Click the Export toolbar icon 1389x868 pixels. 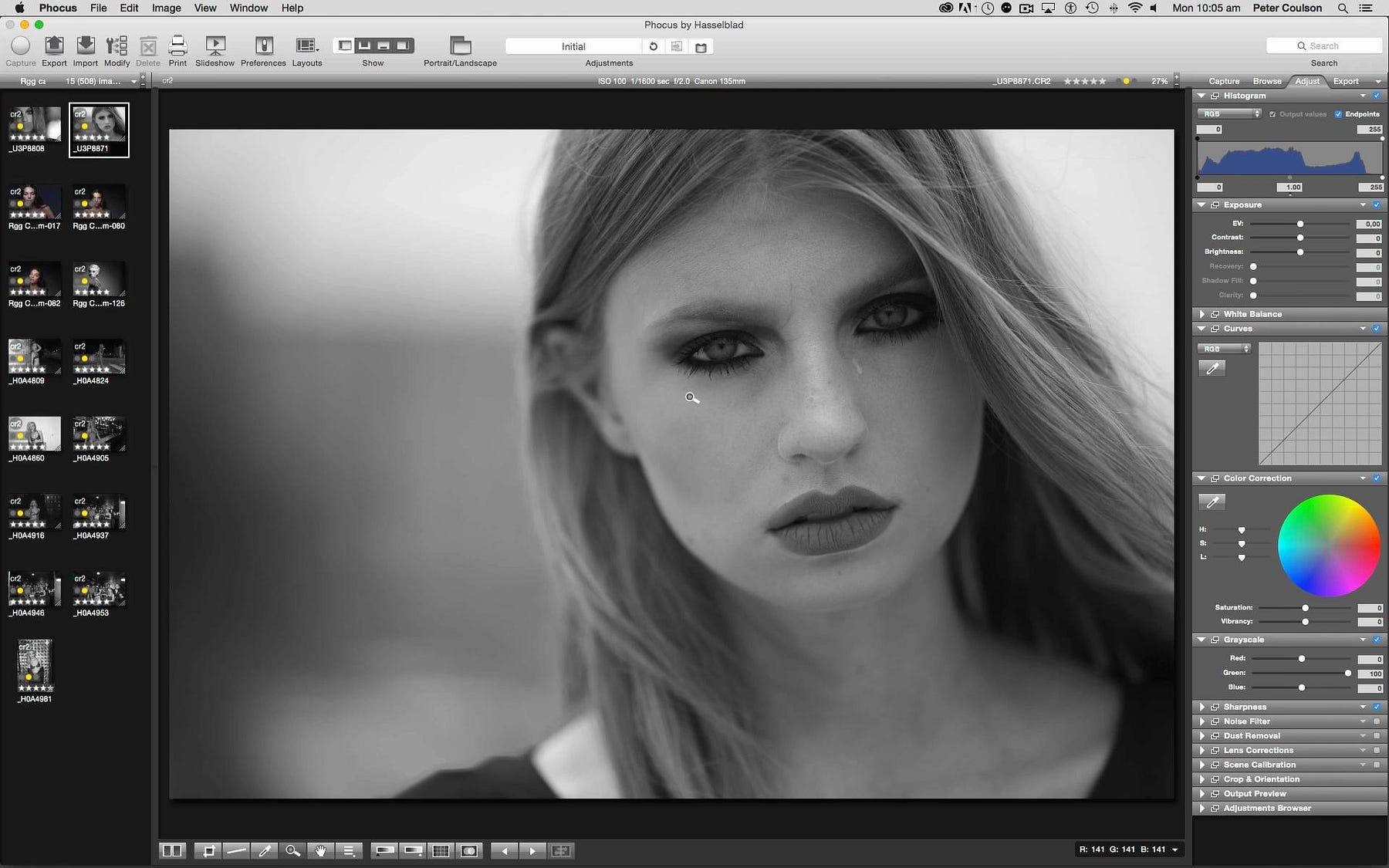click(x=54, y=46)
